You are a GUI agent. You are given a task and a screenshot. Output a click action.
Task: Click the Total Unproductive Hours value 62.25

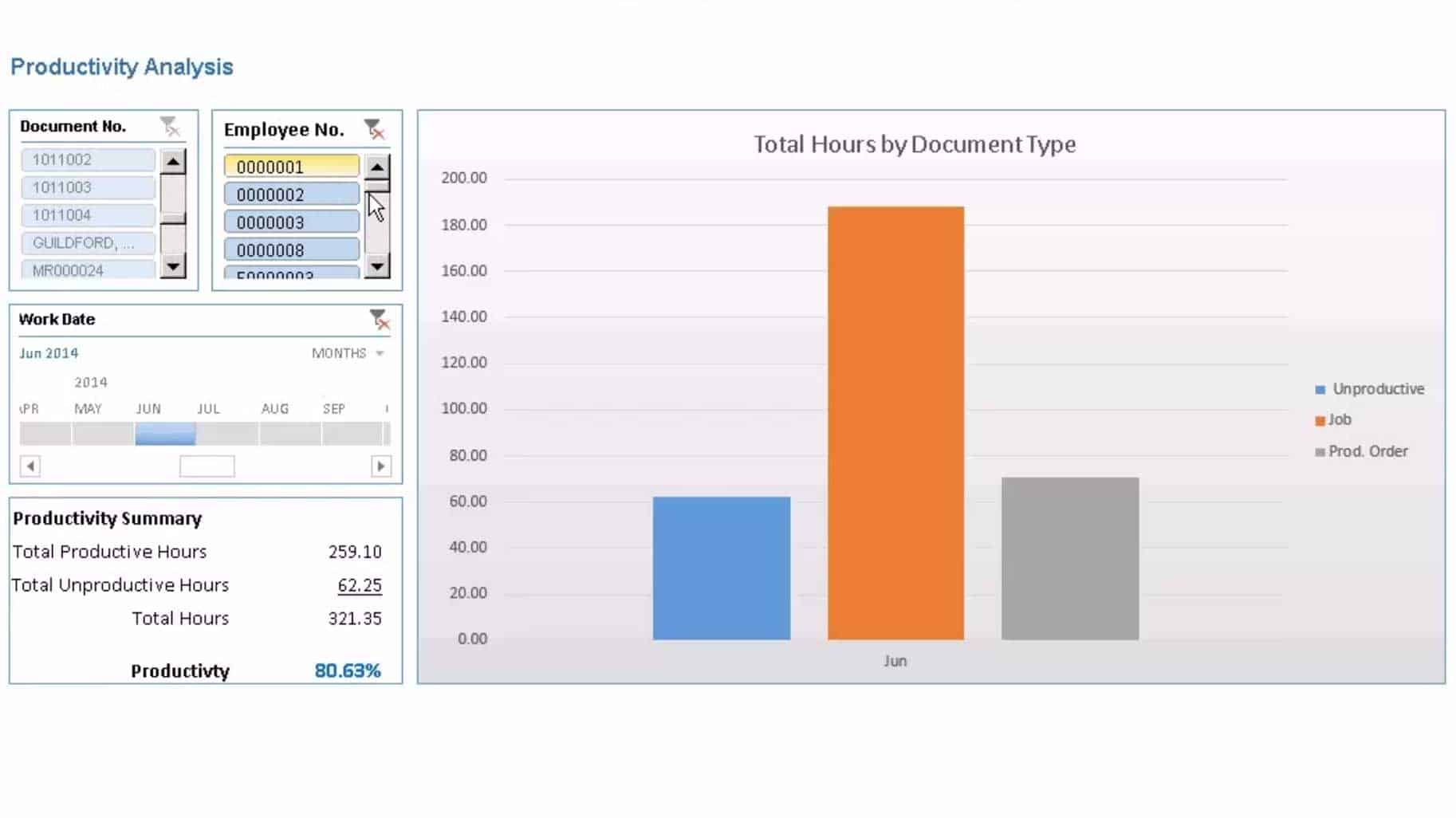point(360,585)
